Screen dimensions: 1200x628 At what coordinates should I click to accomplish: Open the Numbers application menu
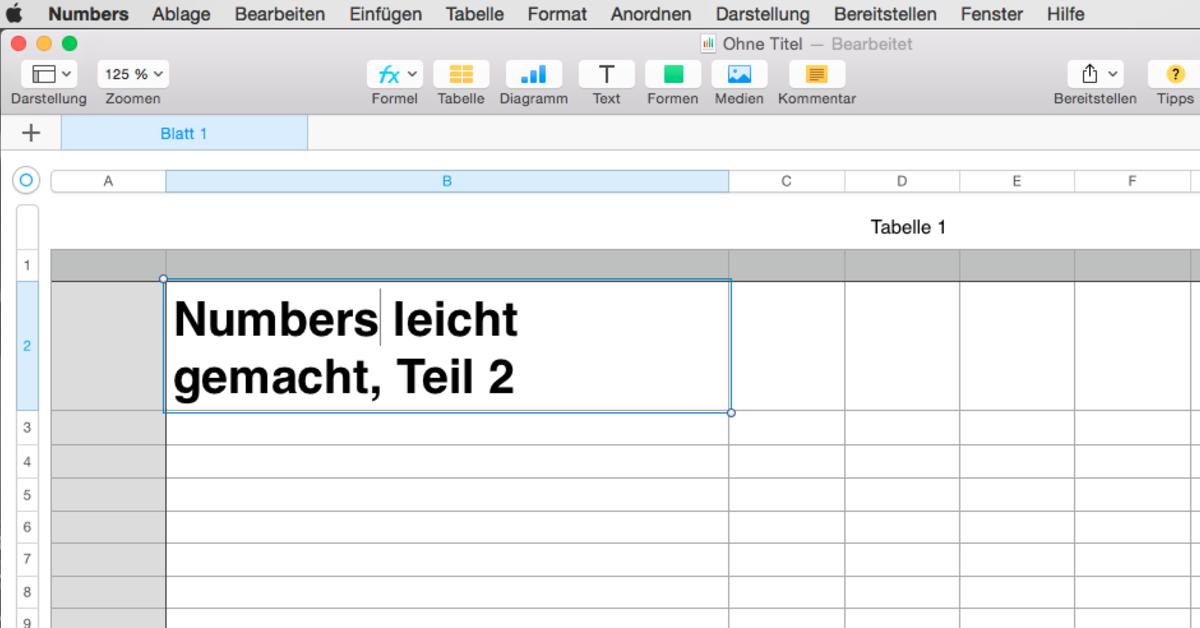coord(88,14)
